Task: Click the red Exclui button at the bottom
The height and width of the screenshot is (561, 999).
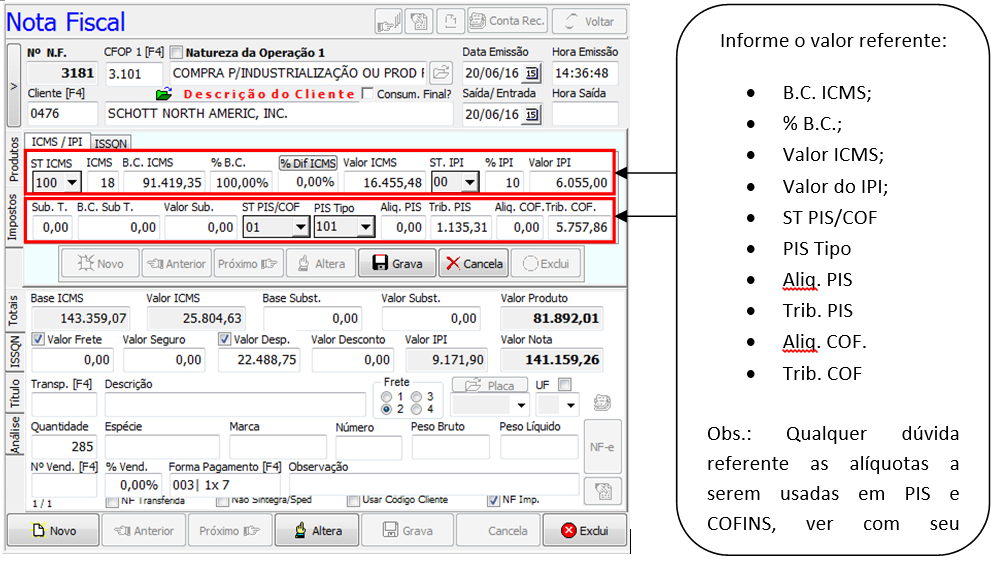Action: pos(584,531)
